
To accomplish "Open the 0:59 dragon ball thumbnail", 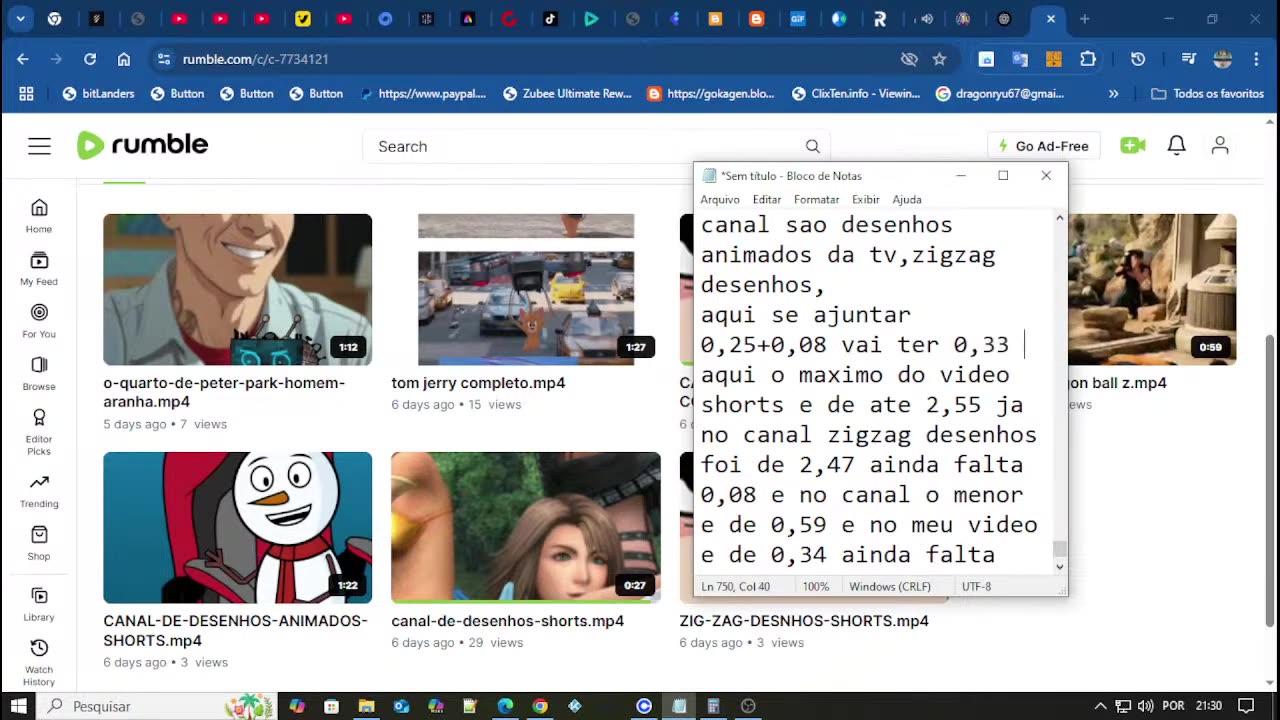I will tap(1152, 289).
